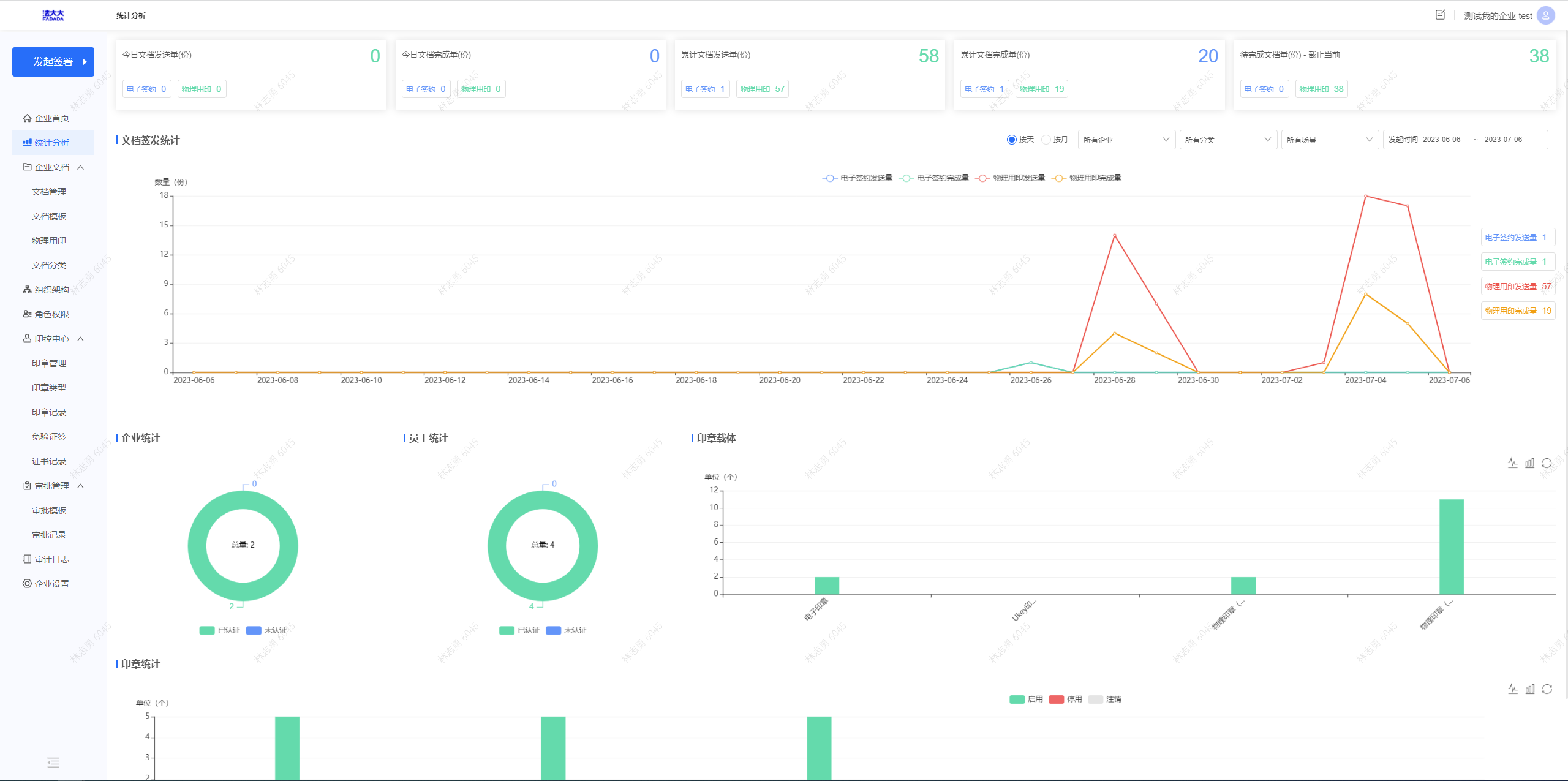Click the 发起签署 button
1568x781 pixels.
53,62
